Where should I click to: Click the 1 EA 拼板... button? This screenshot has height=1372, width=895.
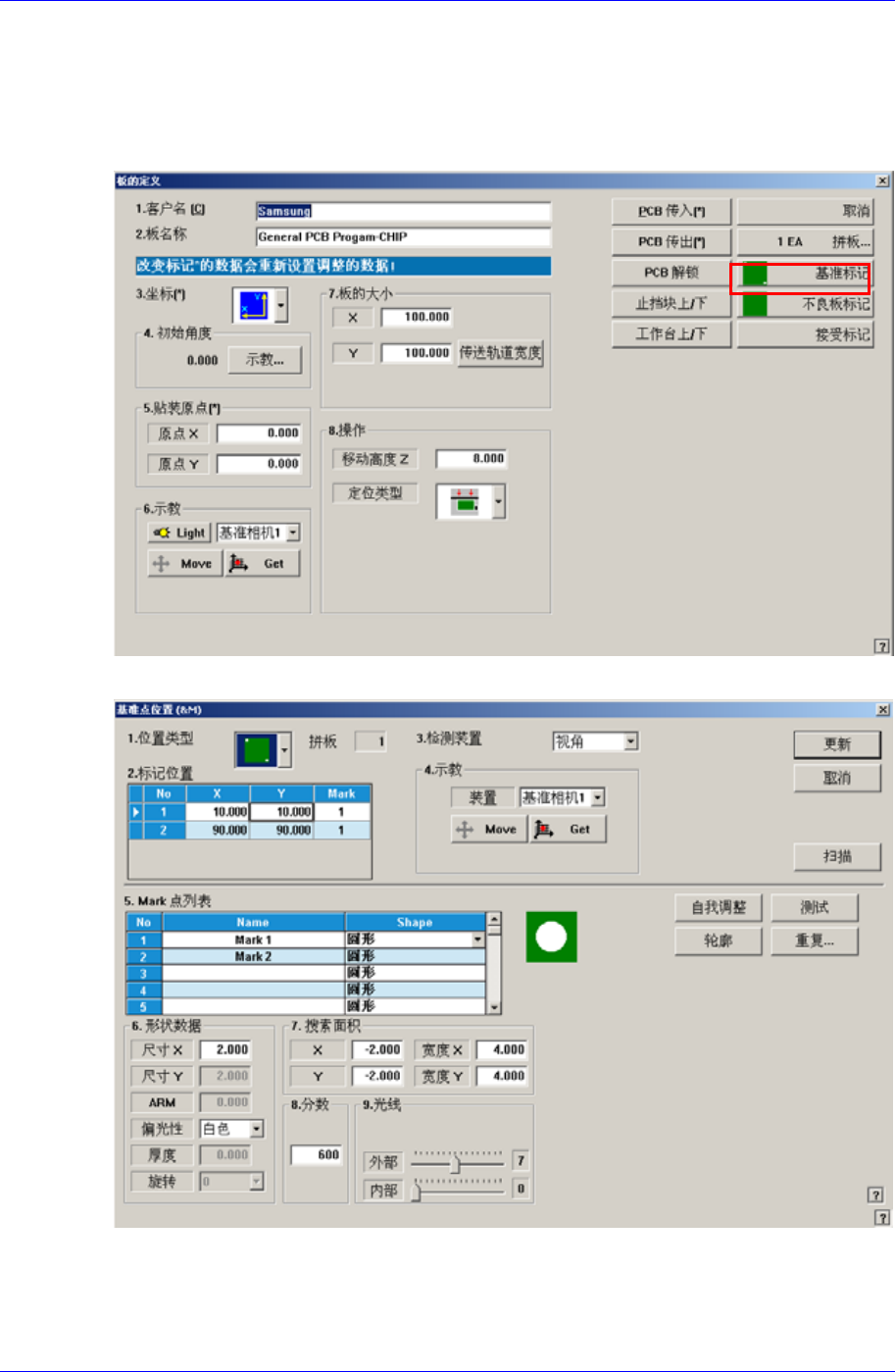coord(805,241)
